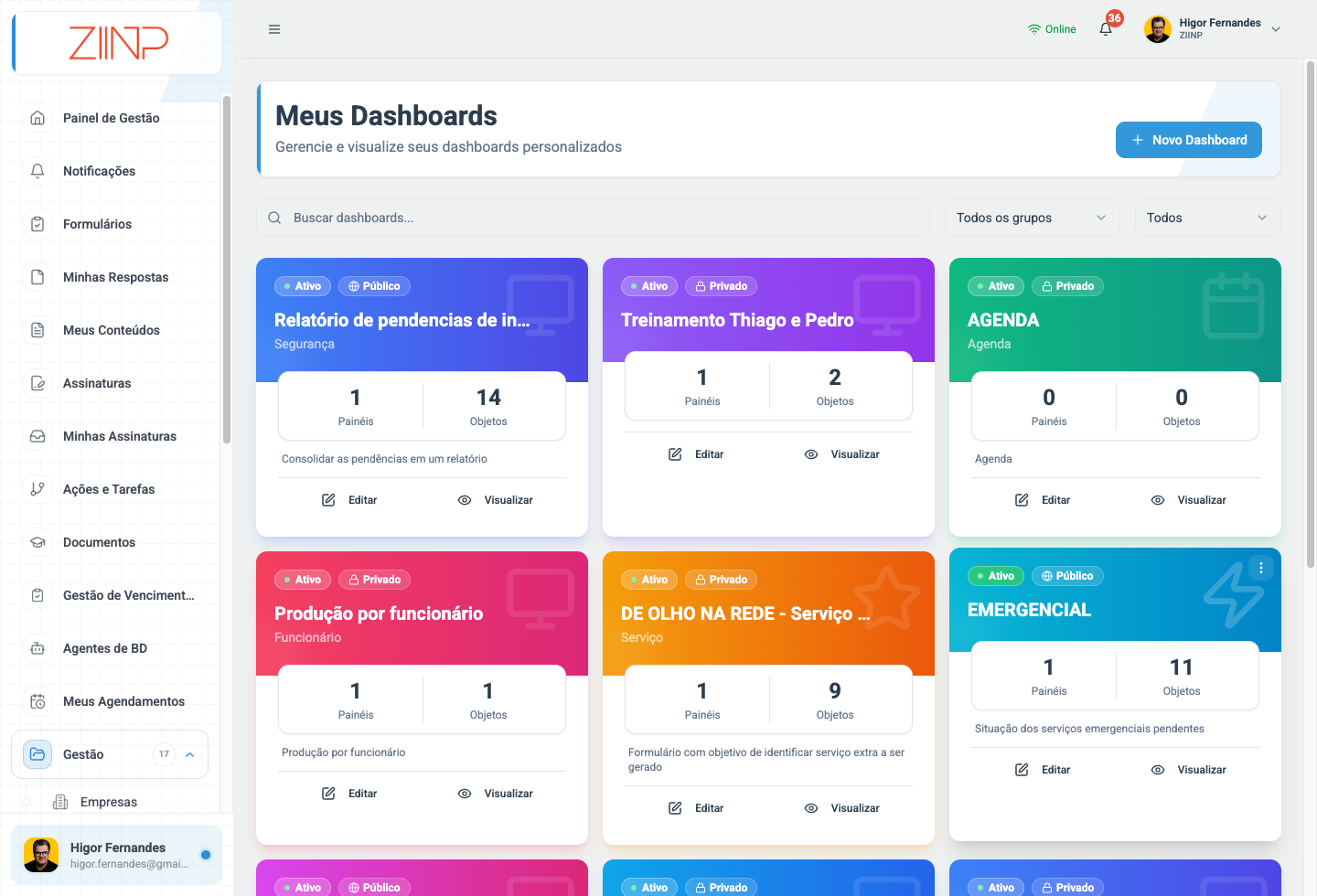Click the Minhas Assinaturas inbox icon
This screenshot has height=896, width=1317.
coord(37,436)
